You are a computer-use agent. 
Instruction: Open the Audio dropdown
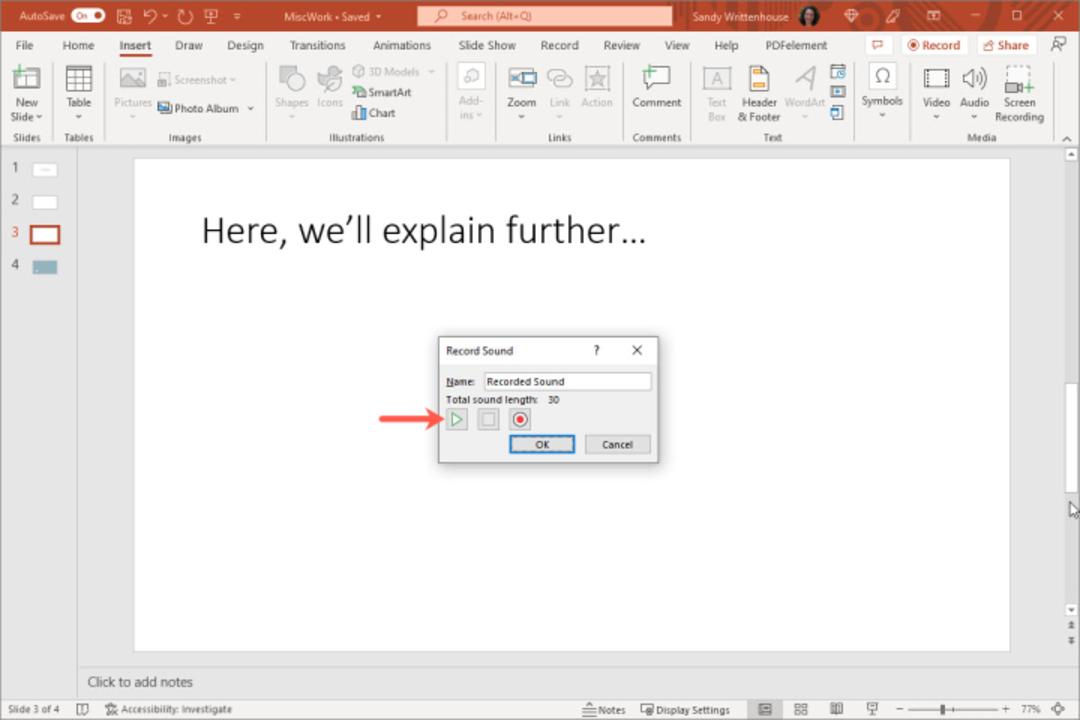coord(974,116)
